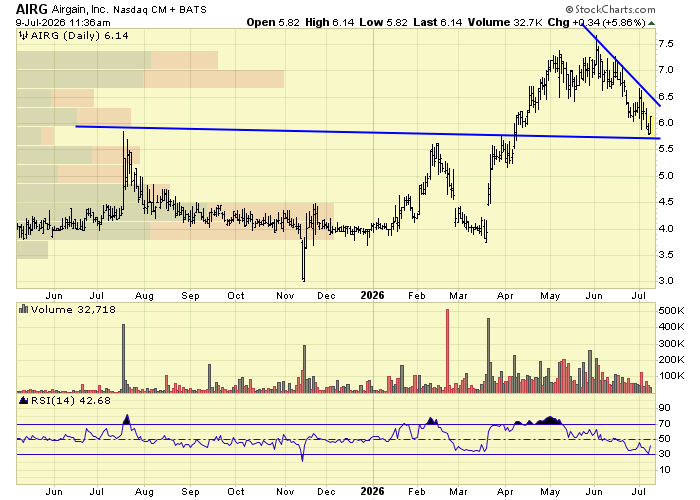Click the 30 RSI axis label

[665, 454]
